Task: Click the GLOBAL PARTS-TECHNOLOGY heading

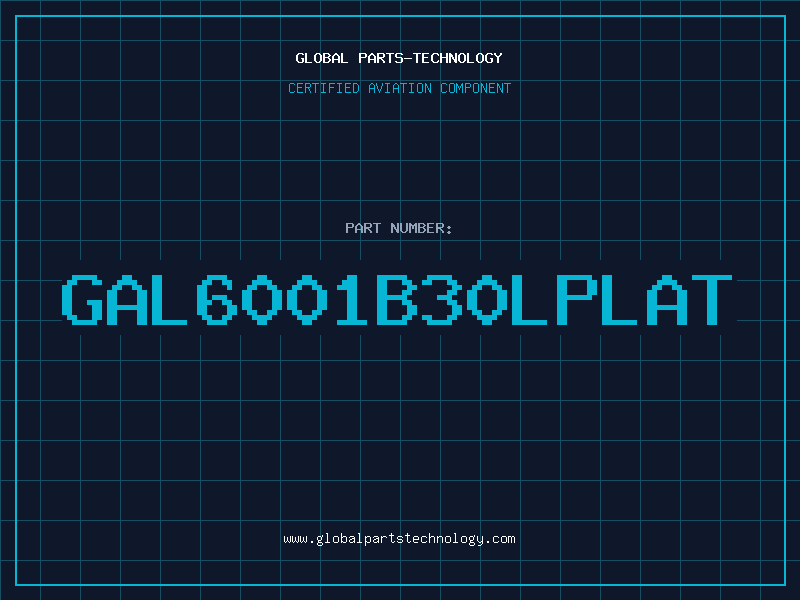Action: point(399,58)
